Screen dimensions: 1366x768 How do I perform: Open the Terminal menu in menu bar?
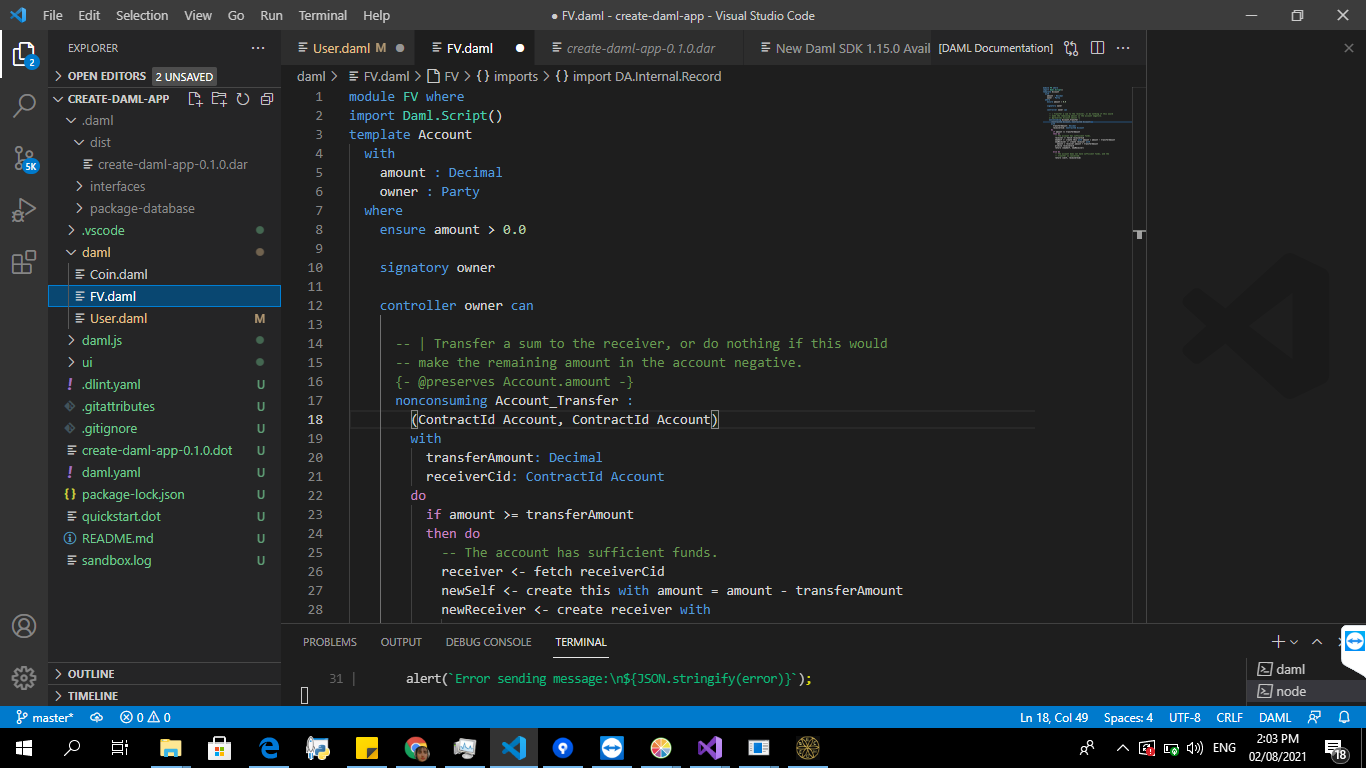pos(323,16)
